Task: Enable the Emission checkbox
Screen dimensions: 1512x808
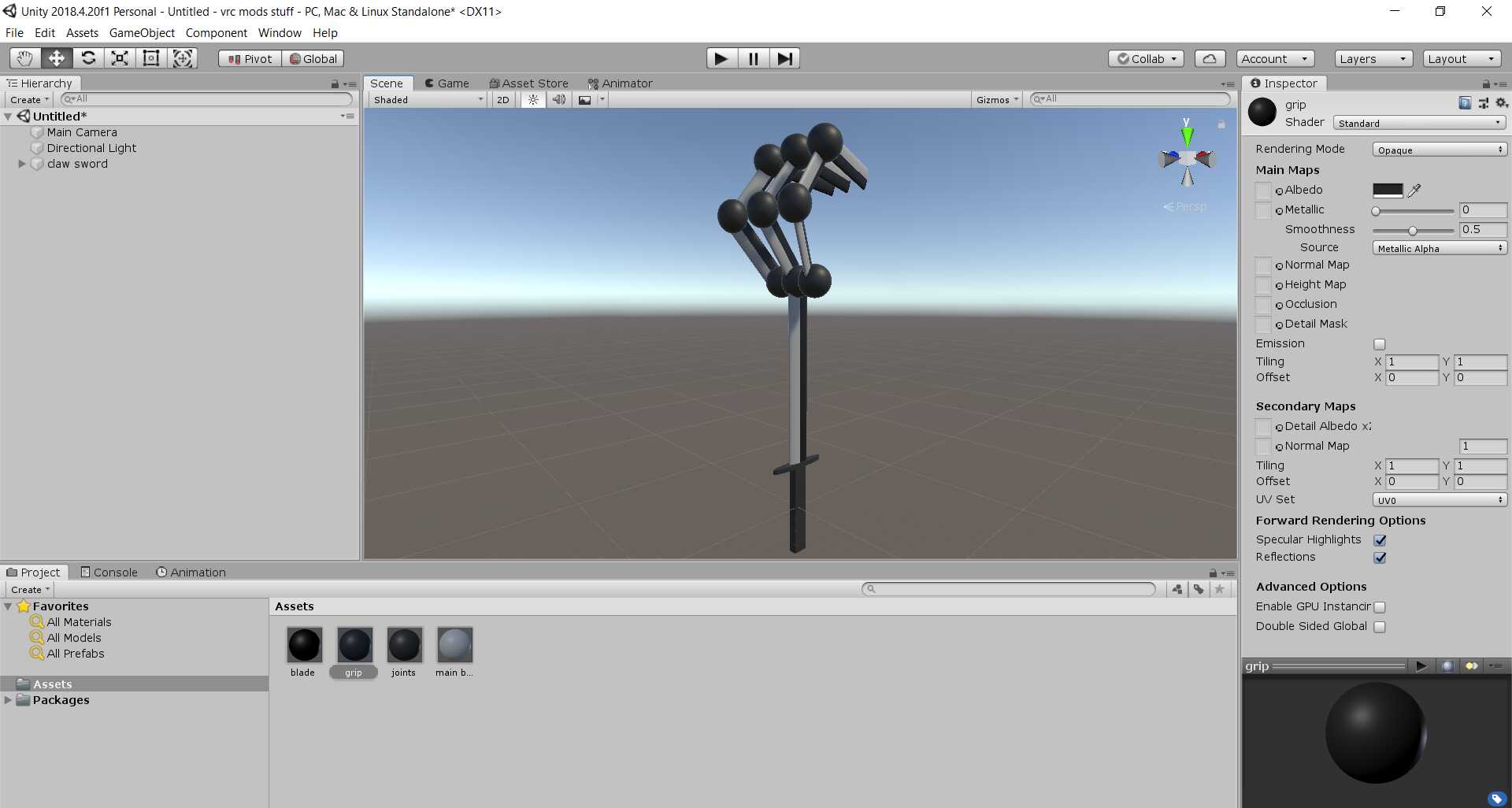Action: click(1379, 344)
